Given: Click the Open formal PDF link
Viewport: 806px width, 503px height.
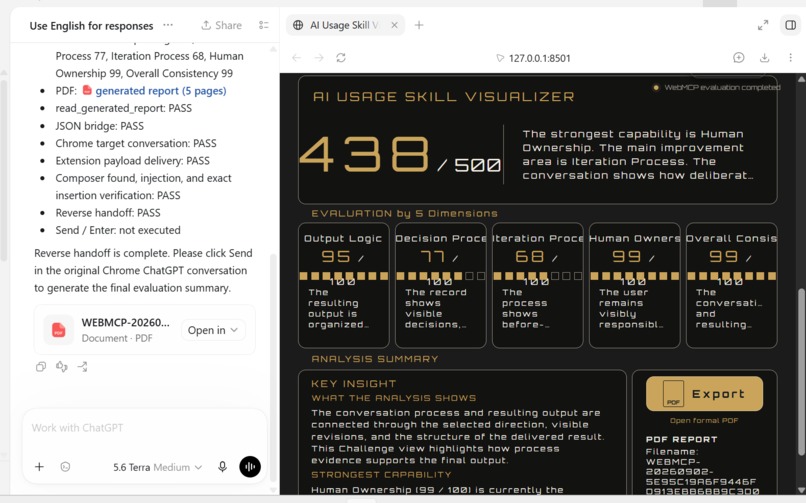Looking at the screenshot, I should coord(704,420).
